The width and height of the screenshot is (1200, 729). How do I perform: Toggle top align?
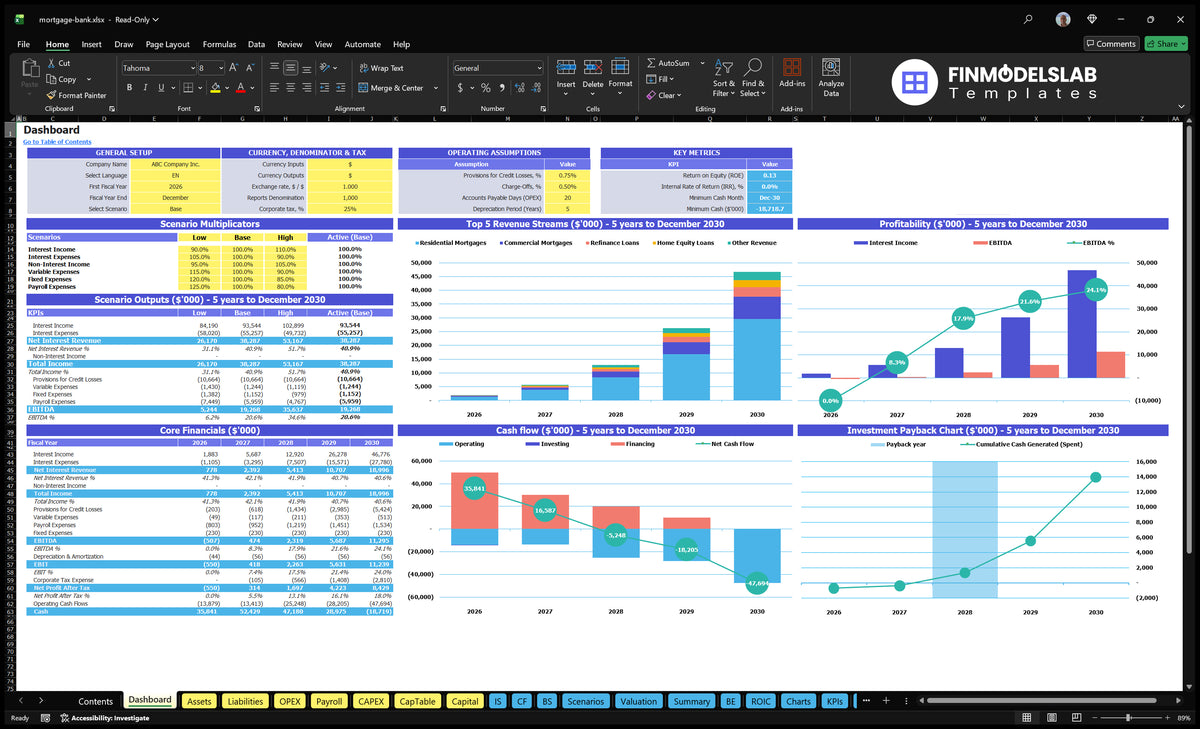coord(274,67)
